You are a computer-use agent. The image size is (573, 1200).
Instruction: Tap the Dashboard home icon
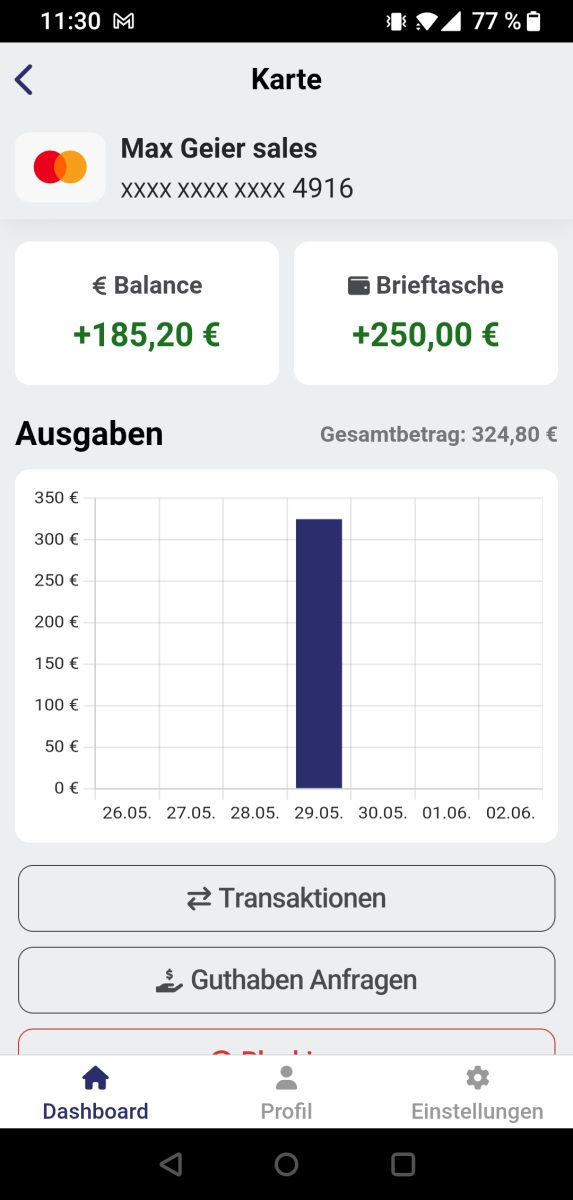(95, 1077)
